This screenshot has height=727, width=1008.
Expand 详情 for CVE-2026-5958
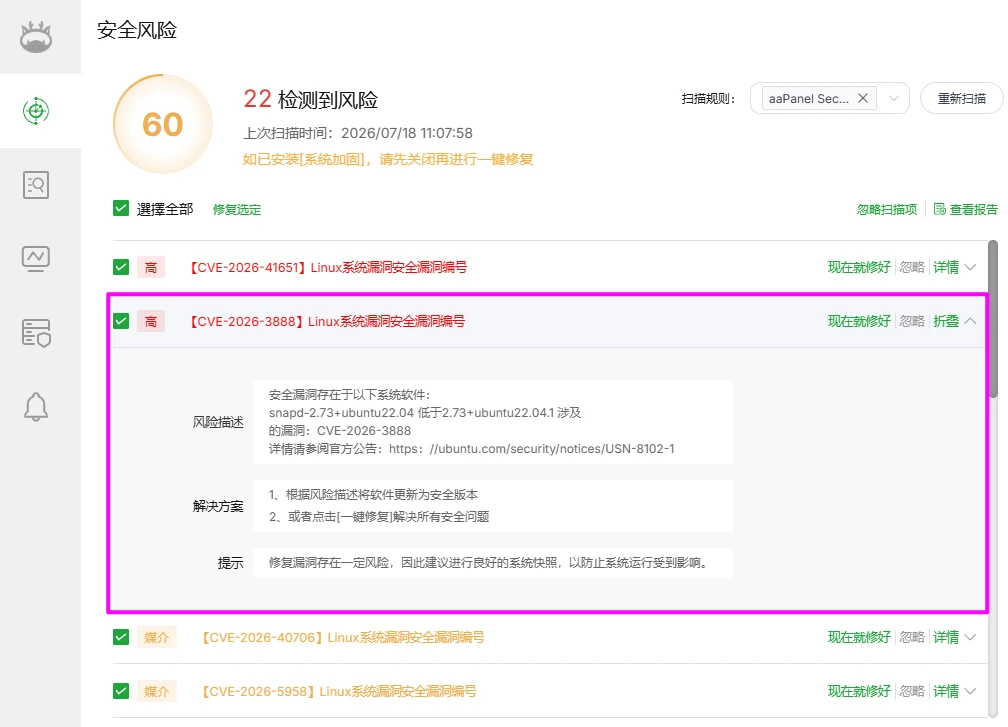click(x=955, y=691)
